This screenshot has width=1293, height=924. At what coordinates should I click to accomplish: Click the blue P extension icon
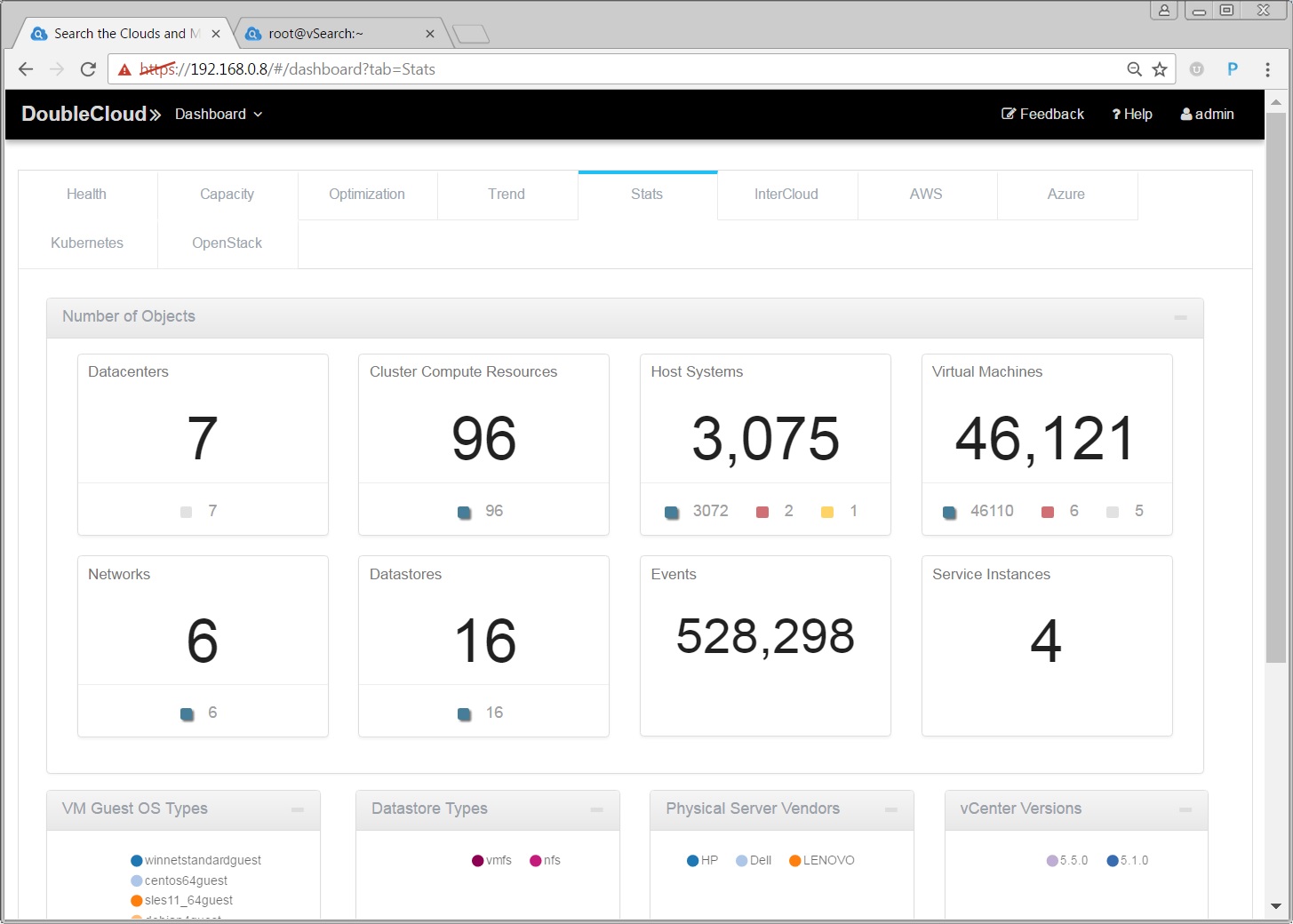point(1233,69)
